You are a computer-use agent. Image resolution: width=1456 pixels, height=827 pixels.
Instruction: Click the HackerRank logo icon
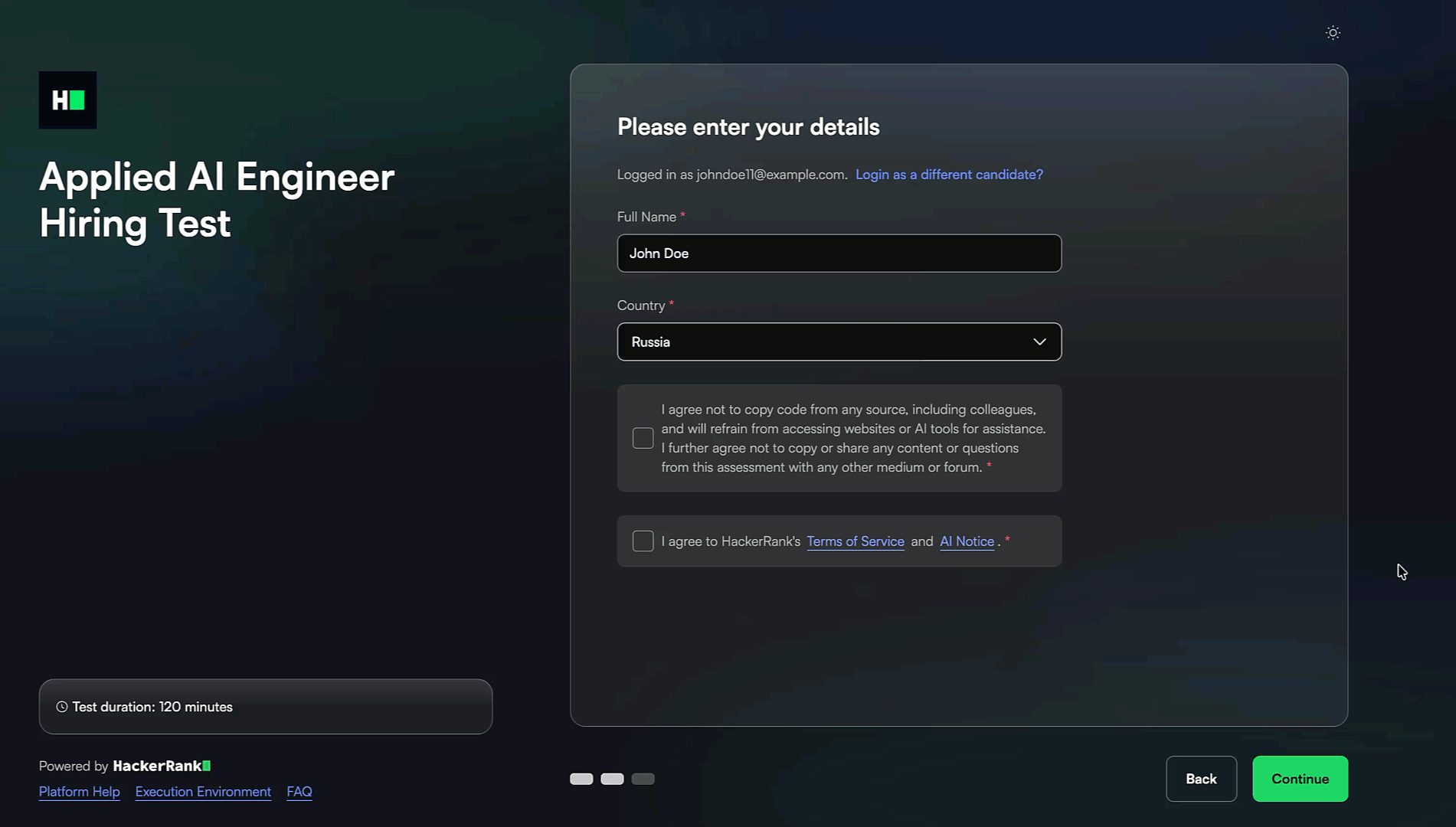pos(68,100)
